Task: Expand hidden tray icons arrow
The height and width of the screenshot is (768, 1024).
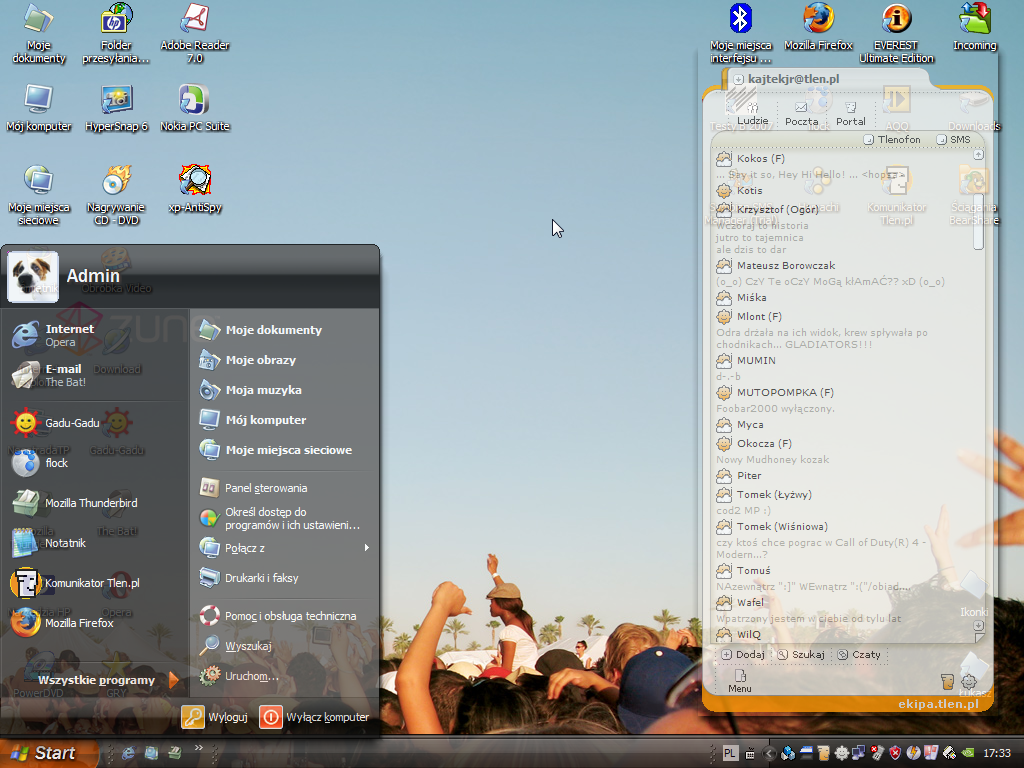Action: 769,753
